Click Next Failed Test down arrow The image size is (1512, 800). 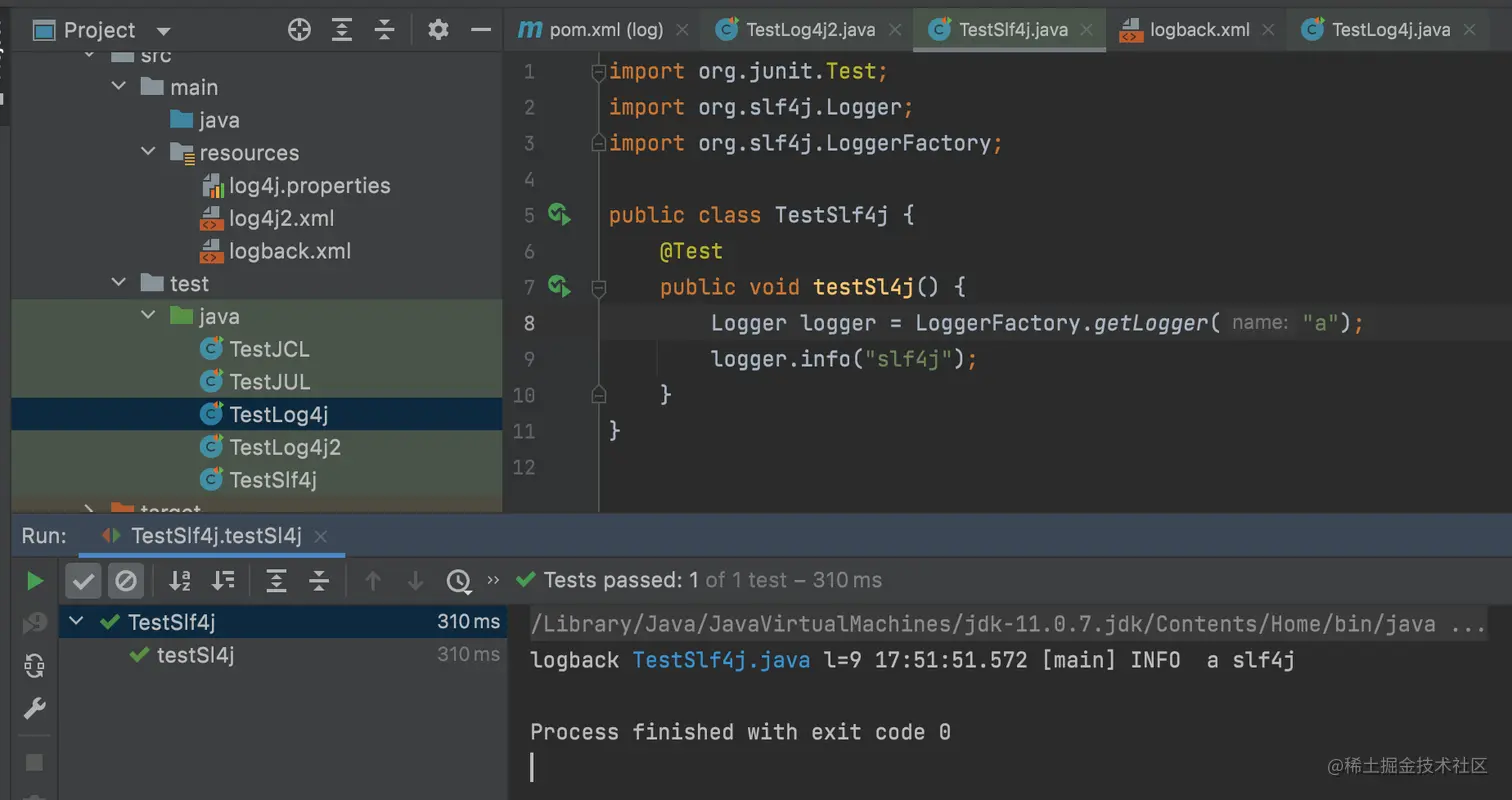click(x=416, y=580)
